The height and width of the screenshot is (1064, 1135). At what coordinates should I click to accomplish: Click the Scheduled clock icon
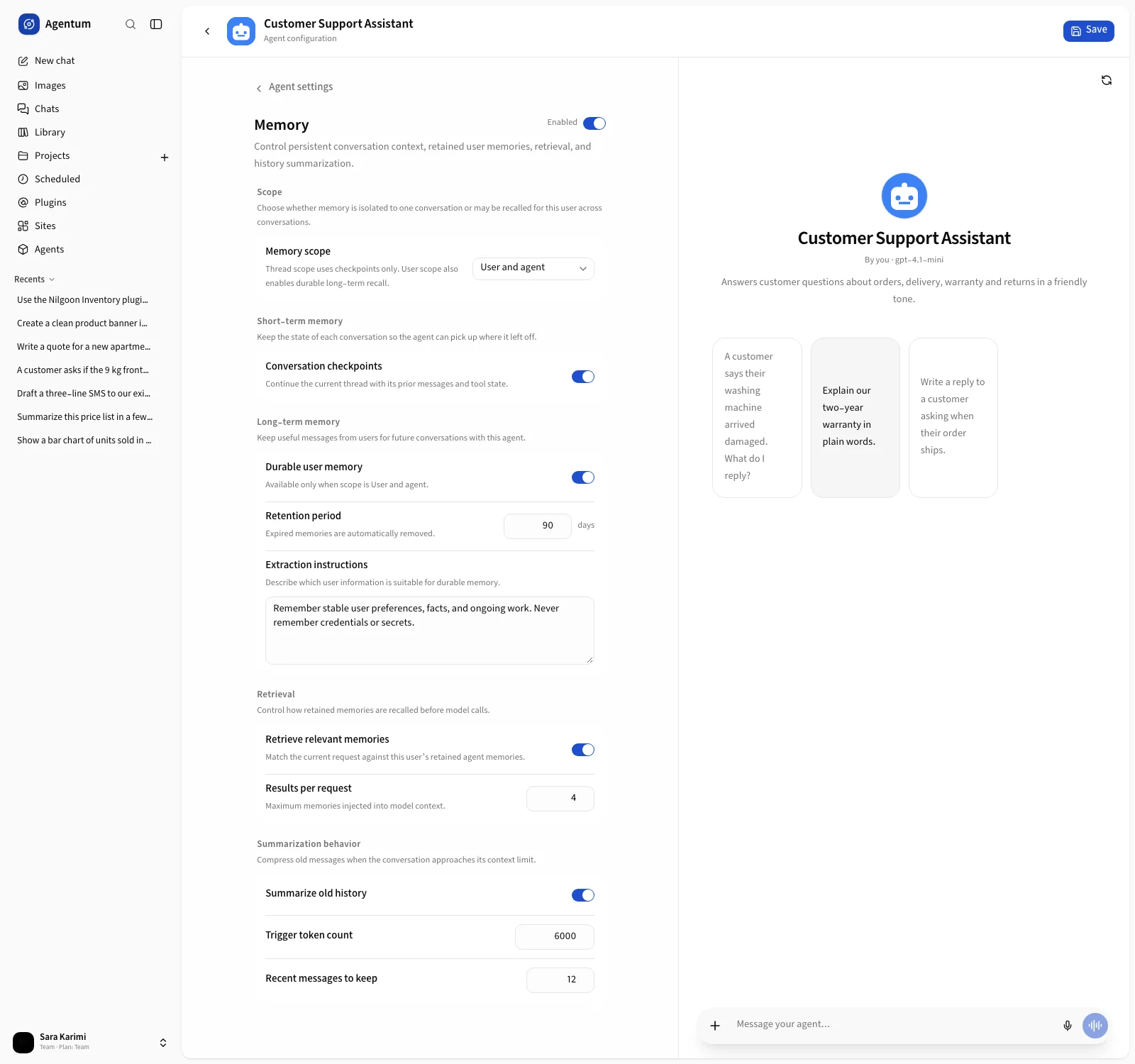pos(23,179)
